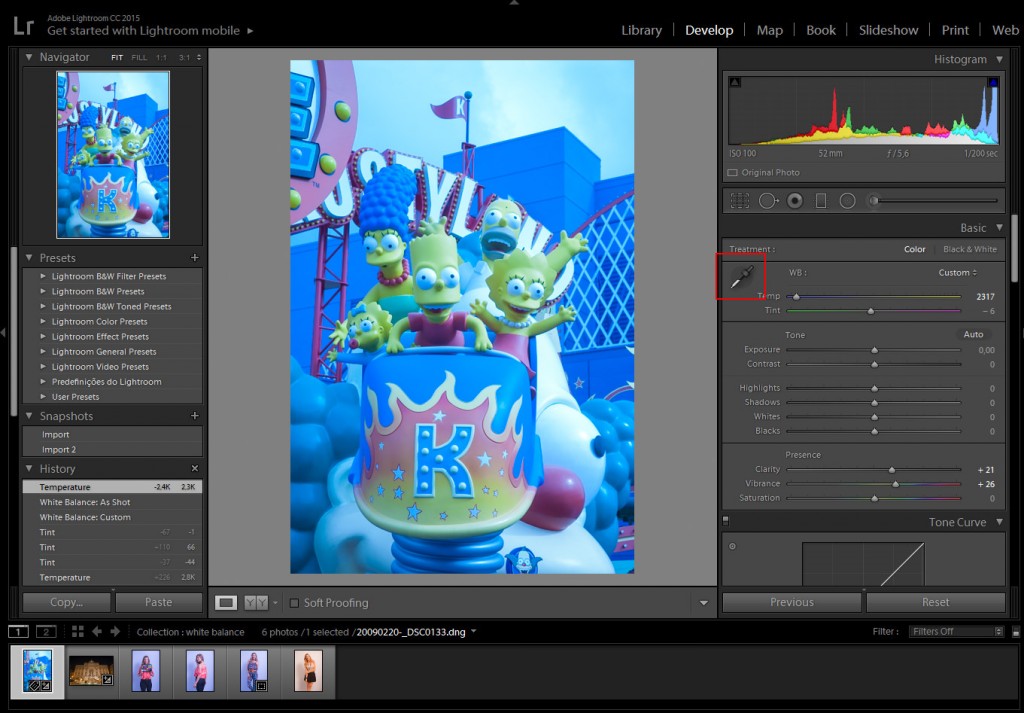The image size is (1024, 713).
Task: Switch to the Print module
Action: coord(955,31)
